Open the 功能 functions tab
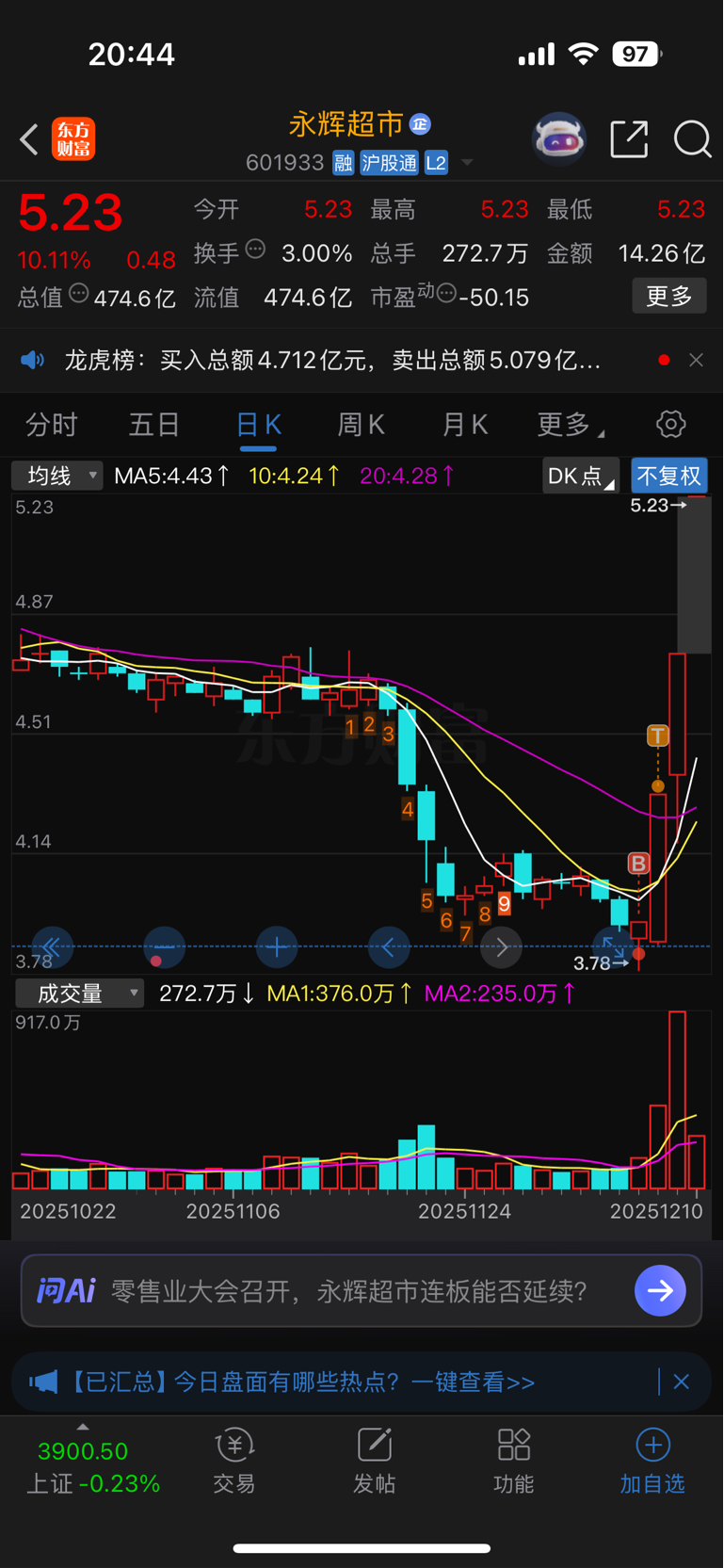Screen dimensions: 724x1568 point(513,1462)
